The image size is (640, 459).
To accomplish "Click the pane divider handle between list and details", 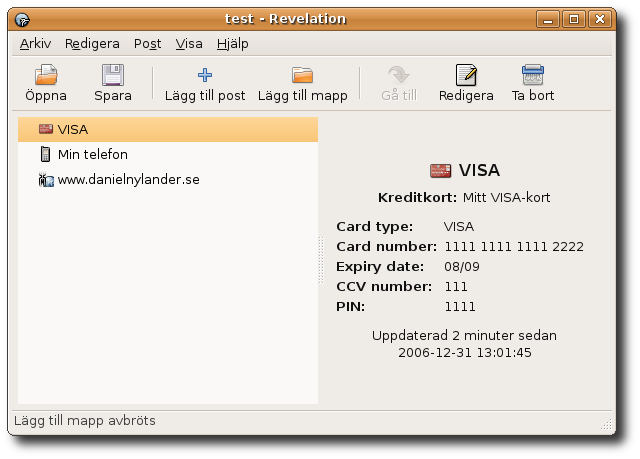I will tap(321, 260).
